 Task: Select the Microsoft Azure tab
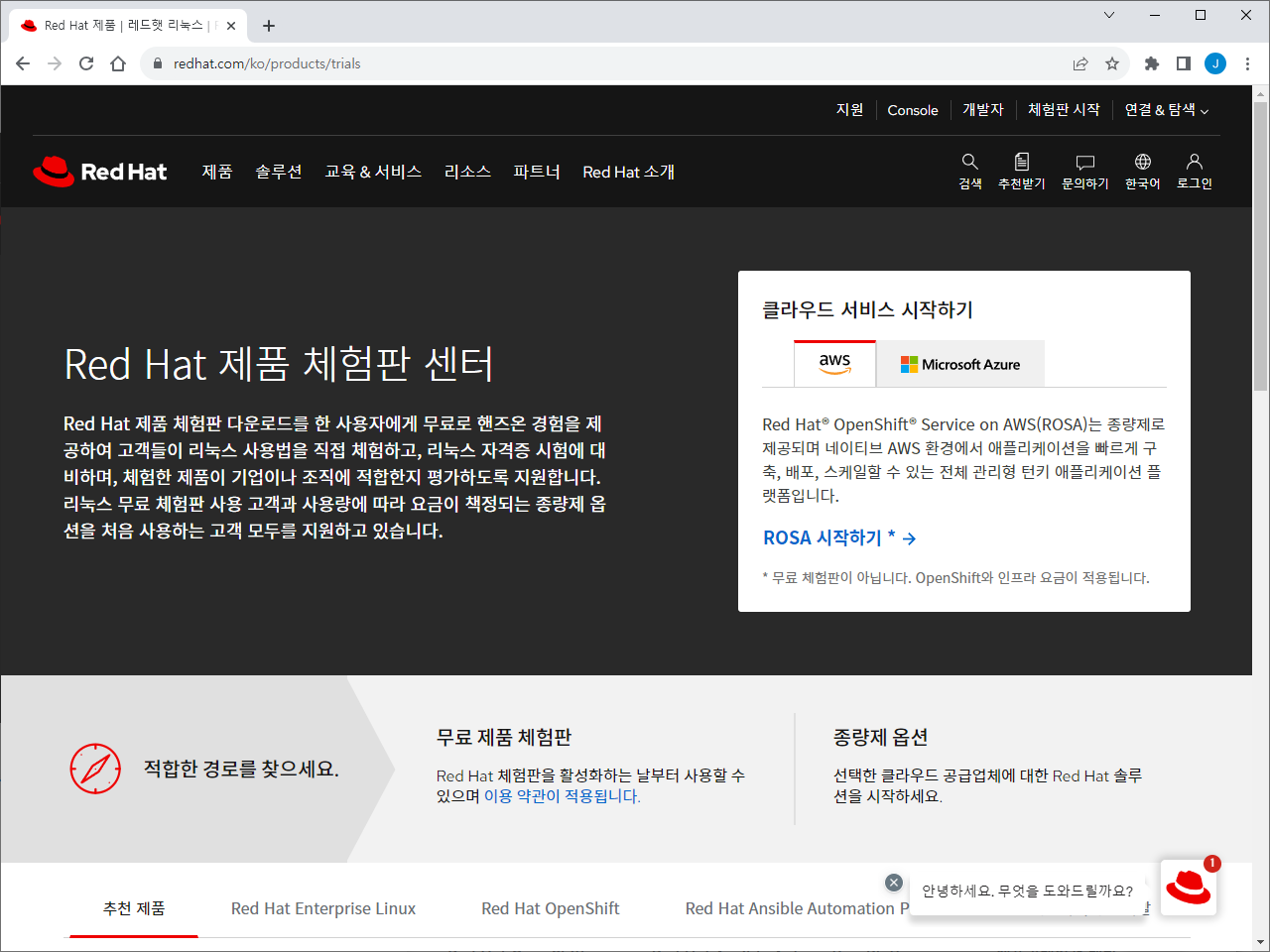click(x=960, y=364)
